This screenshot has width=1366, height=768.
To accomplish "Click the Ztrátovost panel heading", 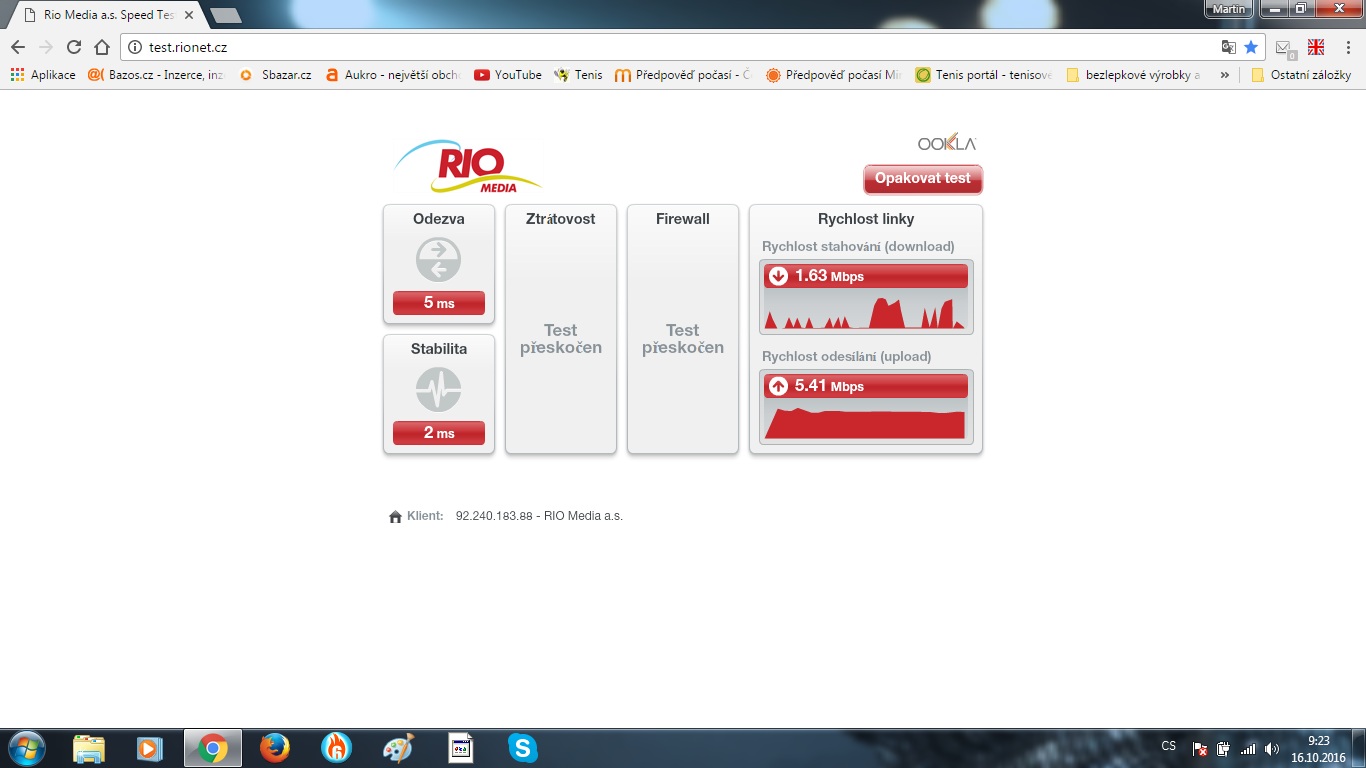I will pyautogui.click(x=561, y=219).
